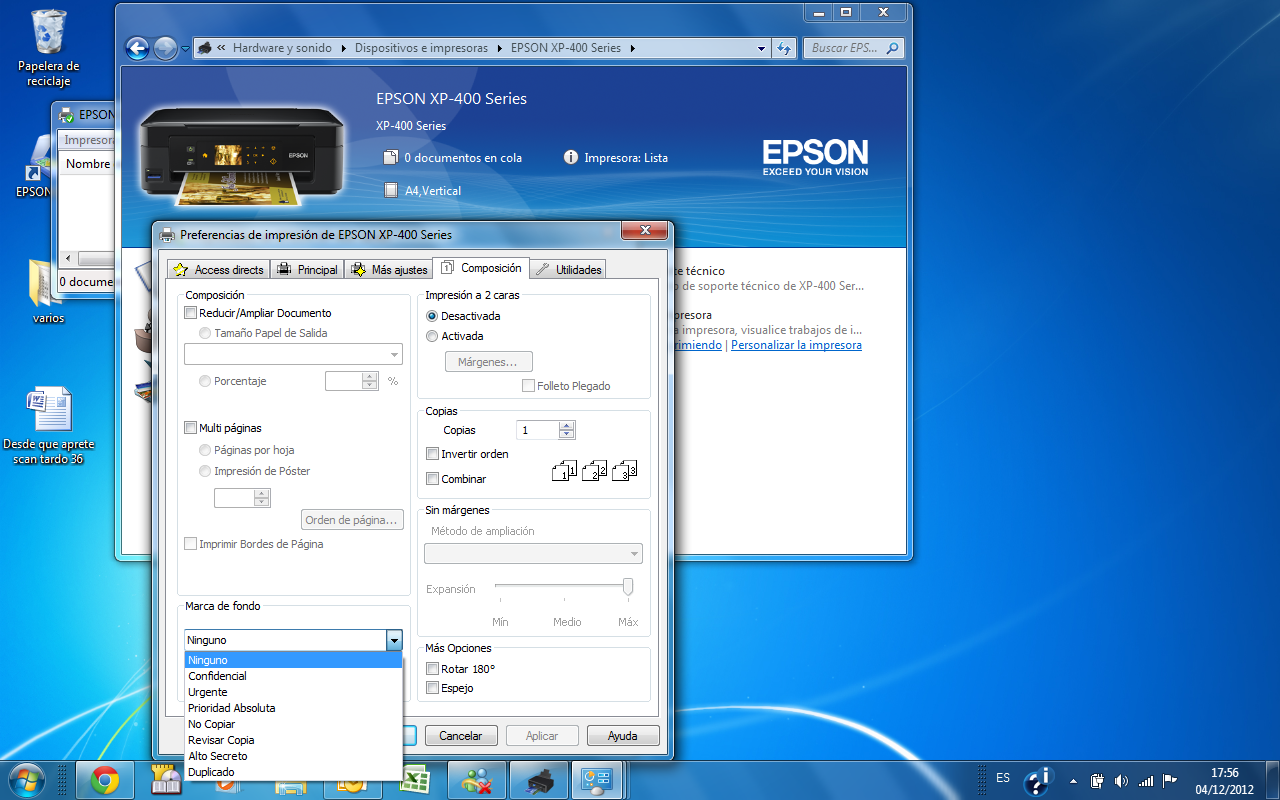Expand the address bar history dropdown
Viewport: 1280px width, 800px height.
(761, 48)
